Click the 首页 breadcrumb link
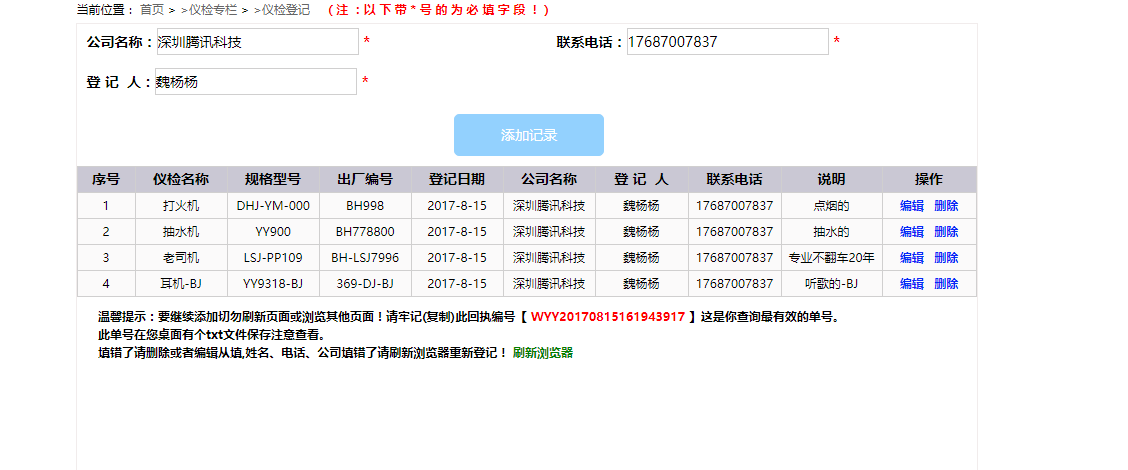The width and height of the screenshot is (1128, 470). pos(152,10)
